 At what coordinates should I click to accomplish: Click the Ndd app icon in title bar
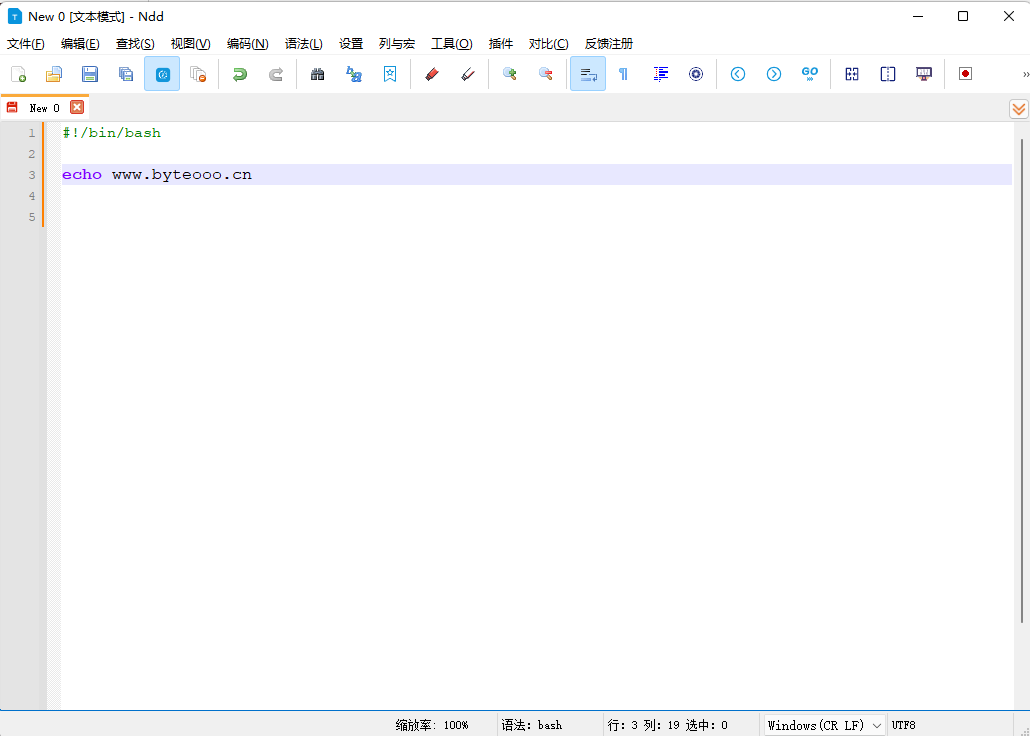tap(14, 16)
